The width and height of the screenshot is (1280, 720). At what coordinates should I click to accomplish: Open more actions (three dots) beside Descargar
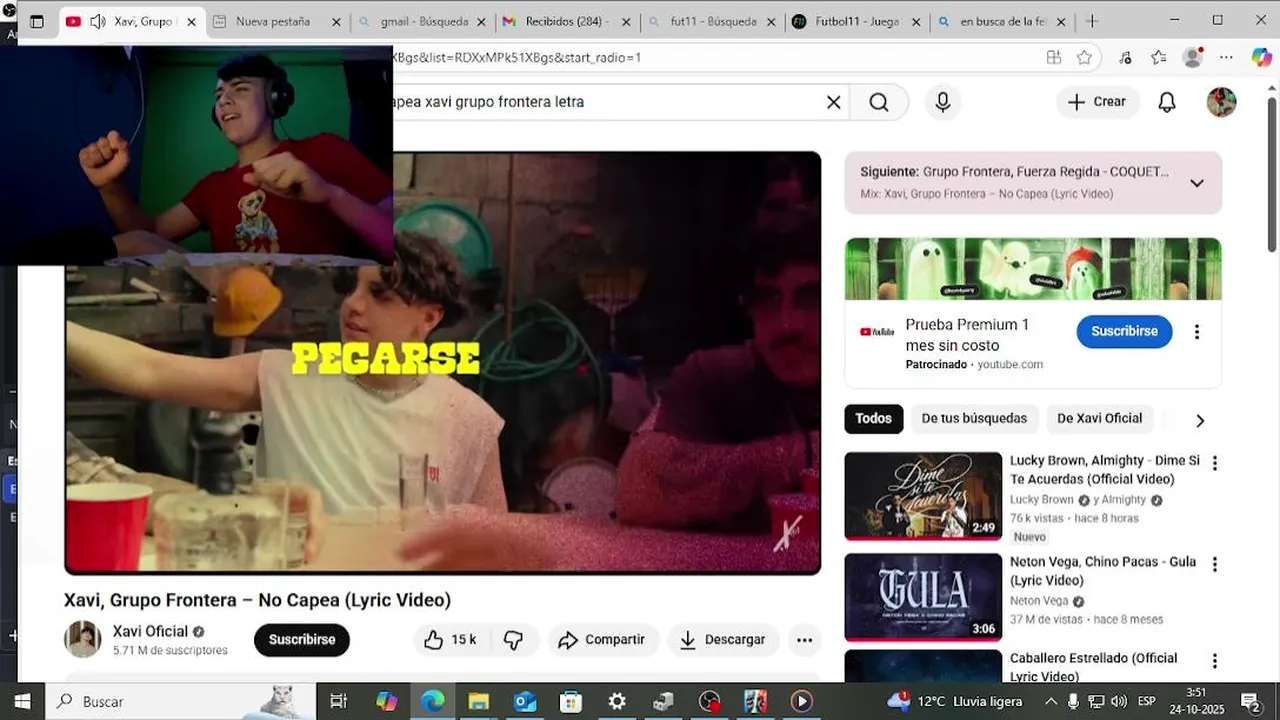(804, 640)
